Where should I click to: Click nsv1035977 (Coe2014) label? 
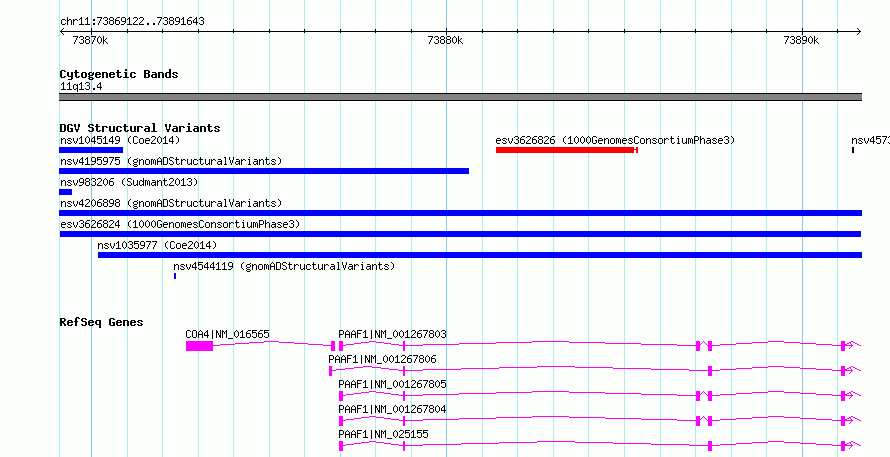point(157,245)
